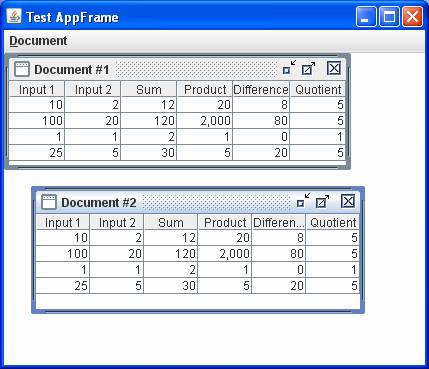Select Difference cell 80 in Document #1
The width and height of the screenshot is (429, 369).
[261, 121]
